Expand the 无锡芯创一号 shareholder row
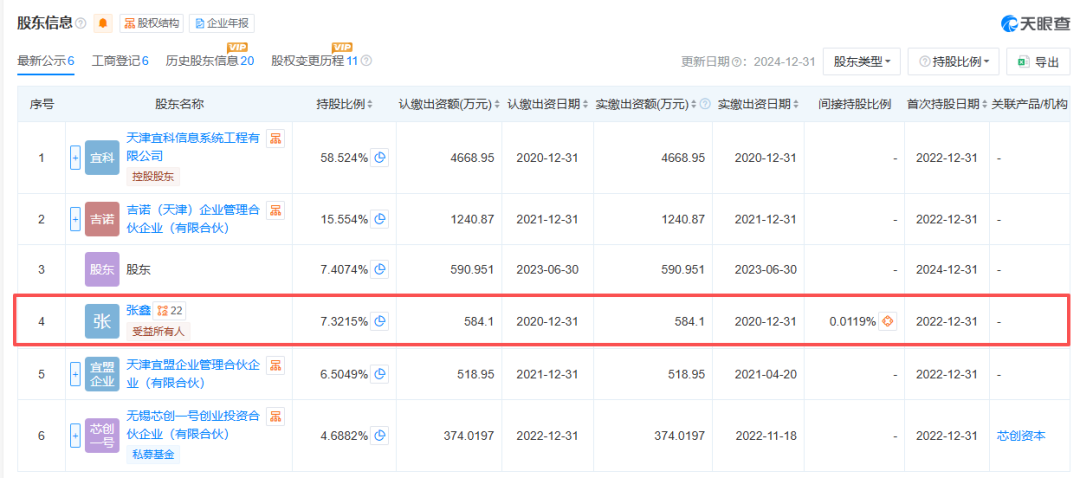This screenshot has height=478, width=1080. coord(76,436)
